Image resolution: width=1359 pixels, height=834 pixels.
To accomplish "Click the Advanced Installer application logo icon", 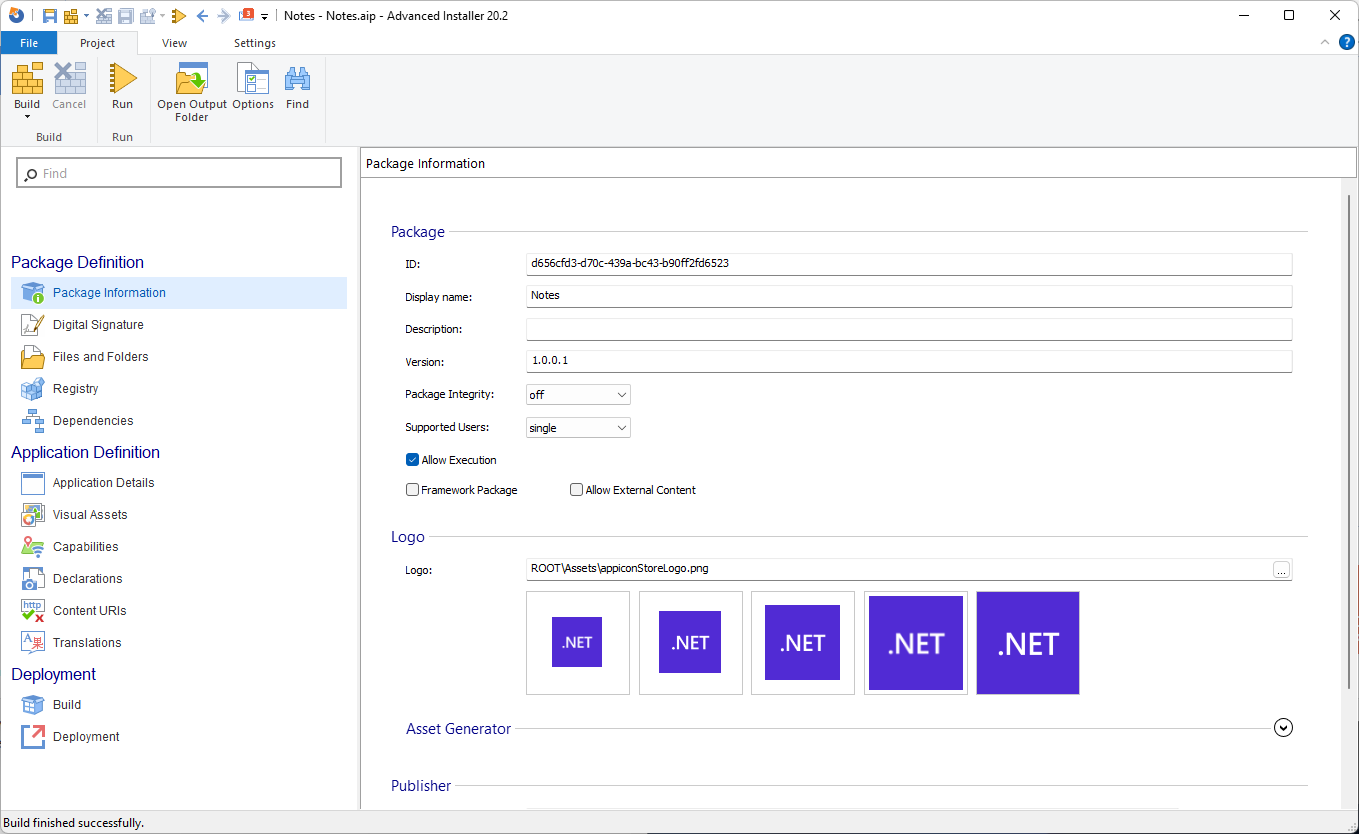I will [15, 15].
